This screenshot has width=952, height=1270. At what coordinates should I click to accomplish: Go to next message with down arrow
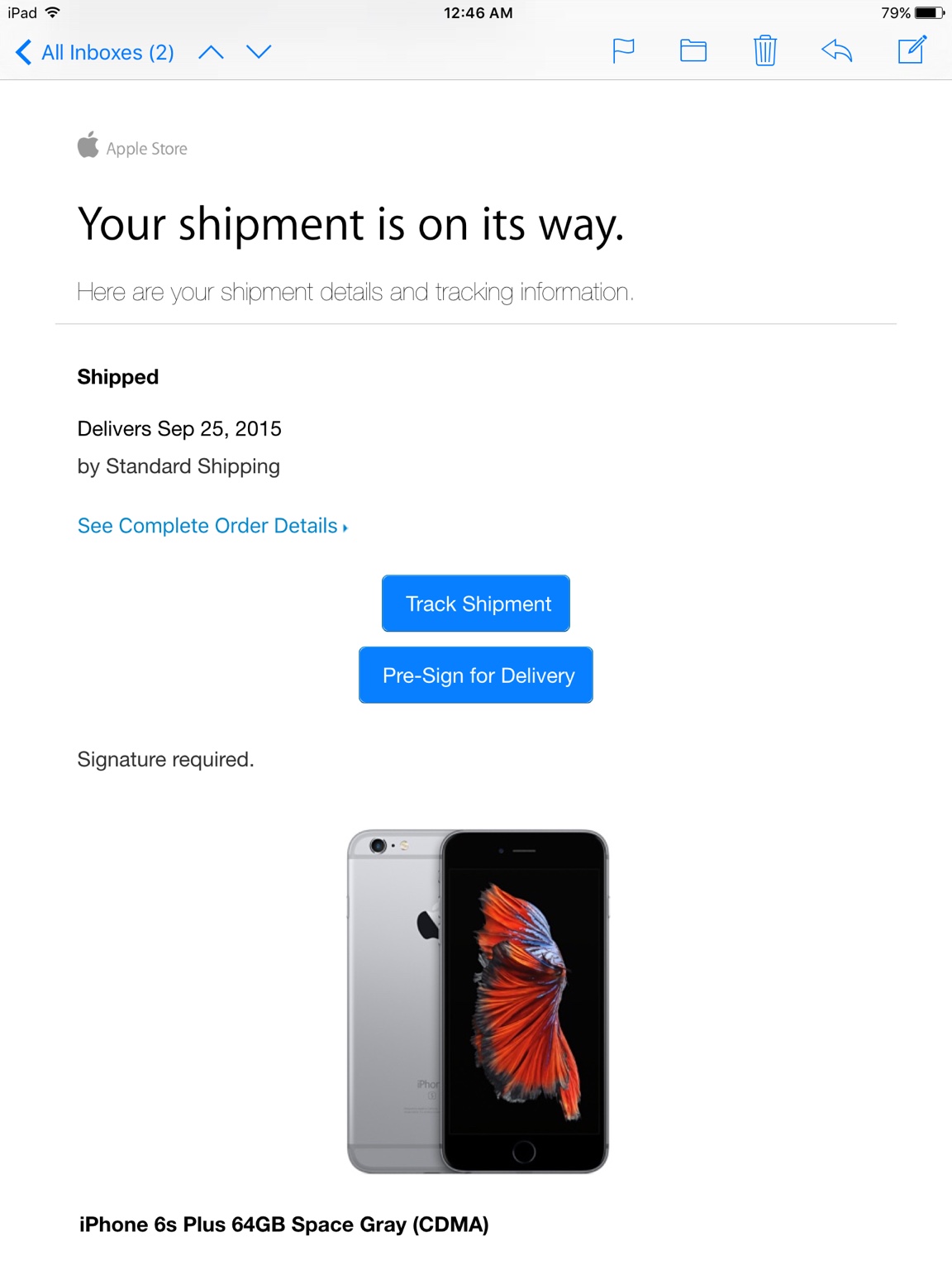point(259,52)
